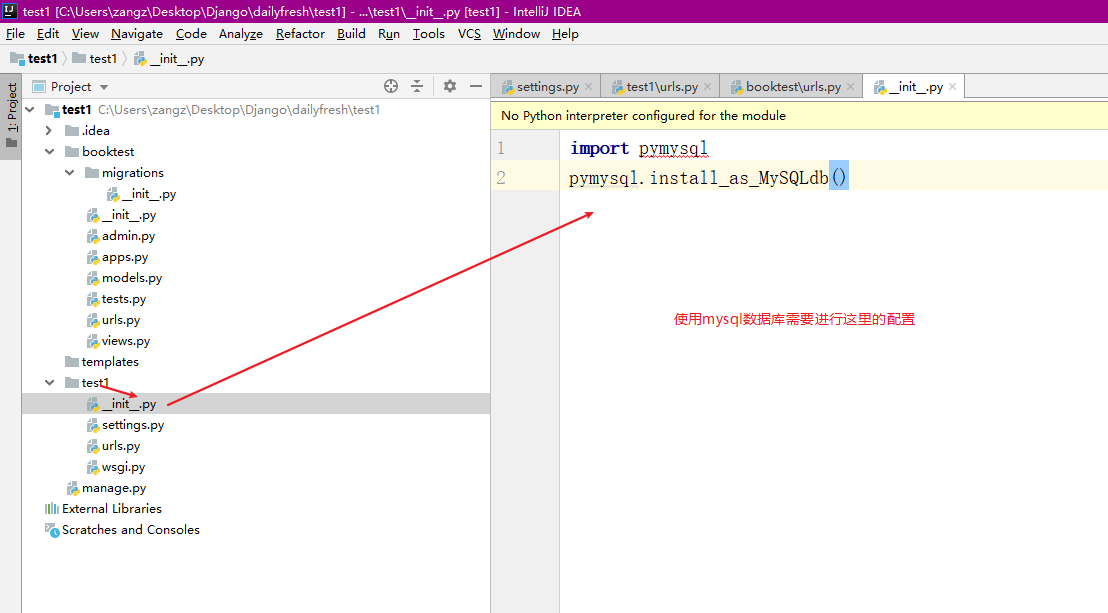Open the Edit menu
The image size is (1108, 613).
pyautogui.click(x=47, y=34)
